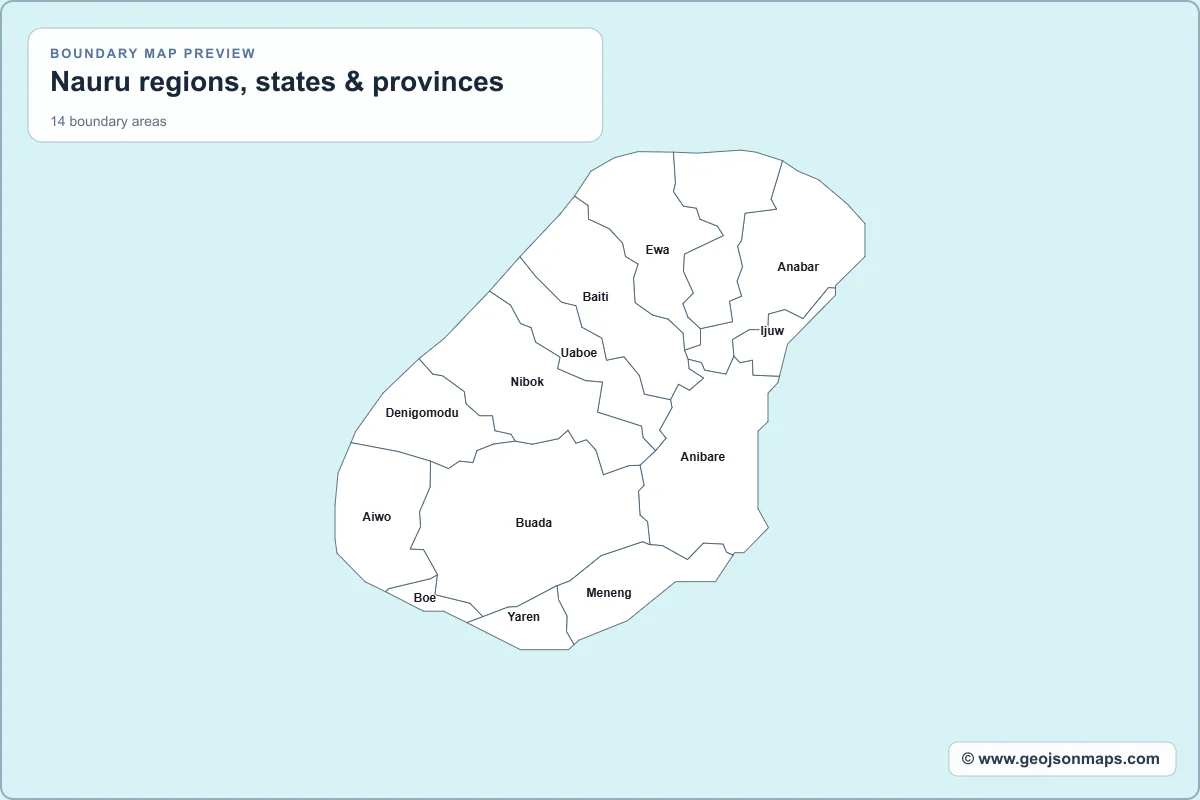The image size is (1200, 800).
Task: Select the Boe district label
Action: (x=425, y=598)
